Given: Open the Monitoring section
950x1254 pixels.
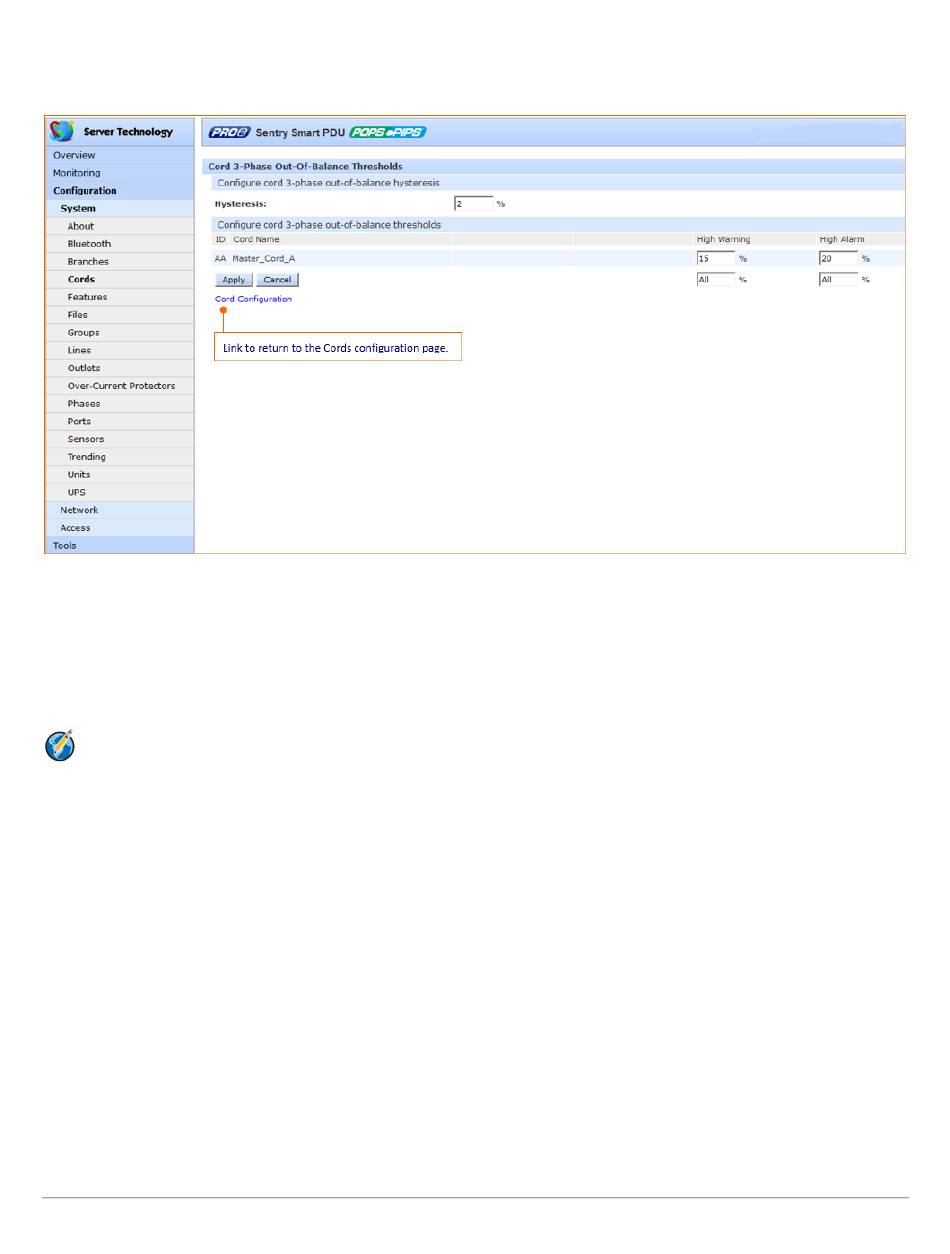Looking at the screenshot, I should pos(76,173).
